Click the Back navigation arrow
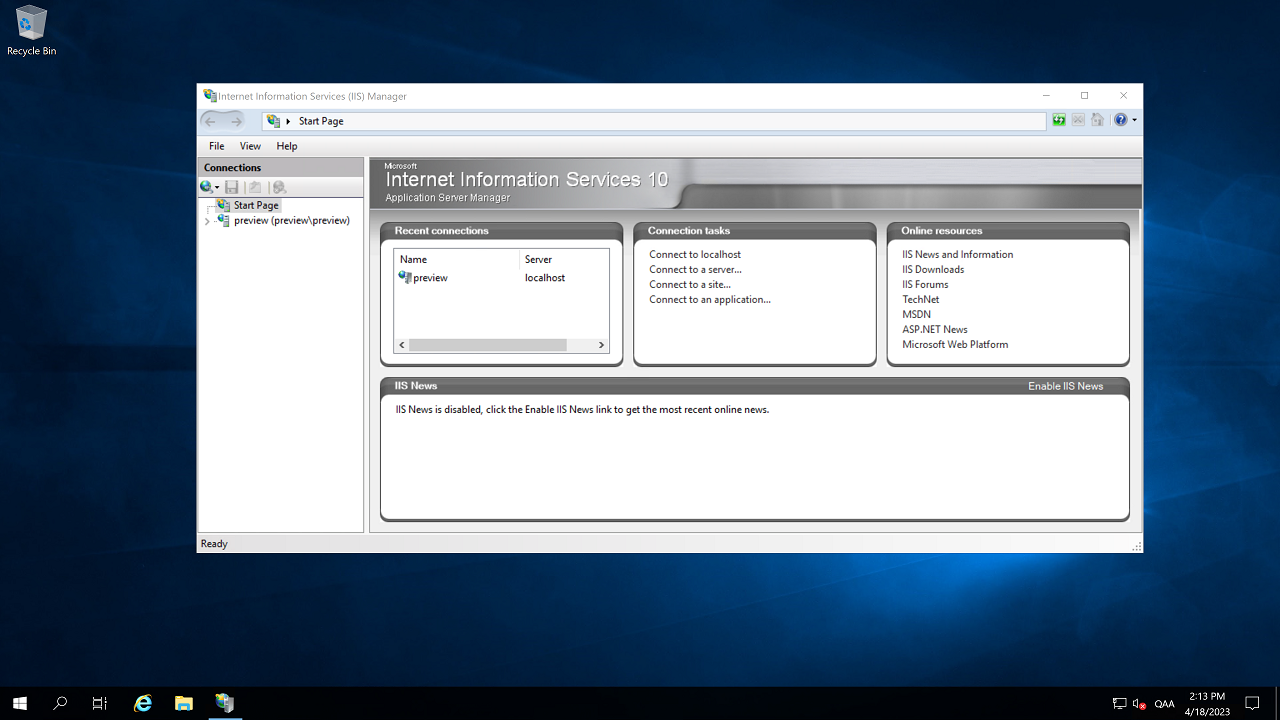This screenshot has width=1280, height=720. (210, 121)
